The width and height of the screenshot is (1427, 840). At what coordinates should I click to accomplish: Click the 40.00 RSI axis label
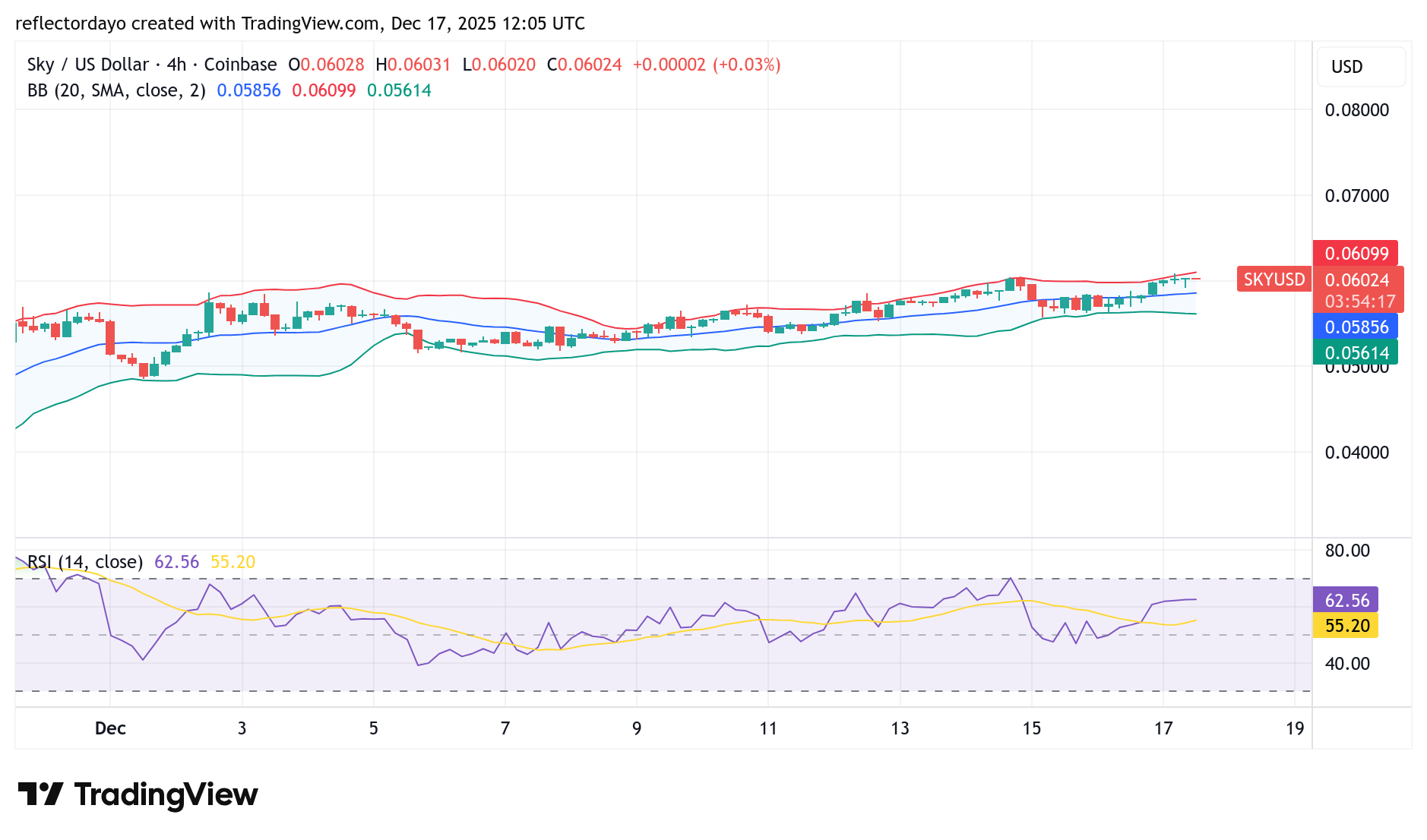[x=1347, y=664]
